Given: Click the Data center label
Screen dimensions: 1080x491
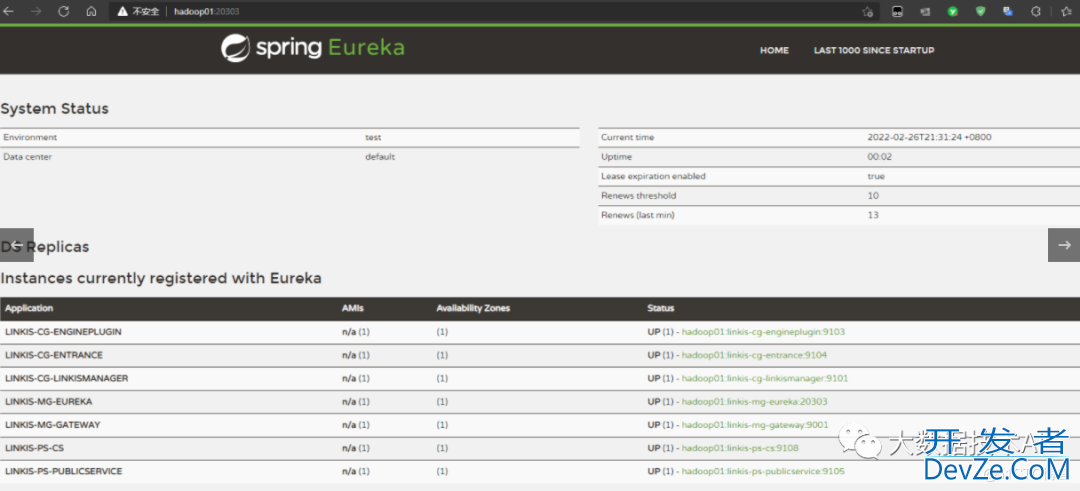Looking at the screenshot, I should click(x=28, y=157).
